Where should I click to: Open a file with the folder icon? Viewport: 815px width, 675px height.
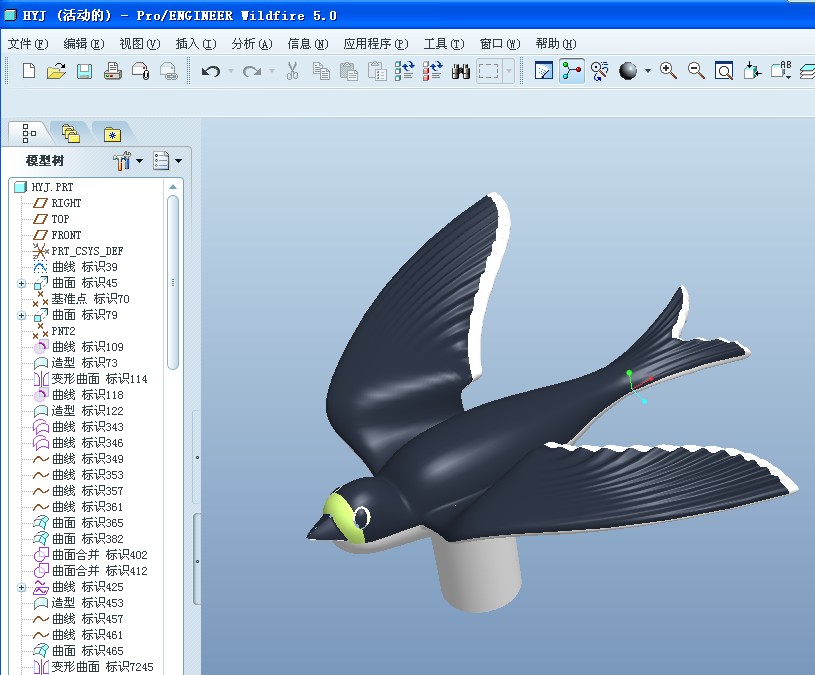pos(56,71)
